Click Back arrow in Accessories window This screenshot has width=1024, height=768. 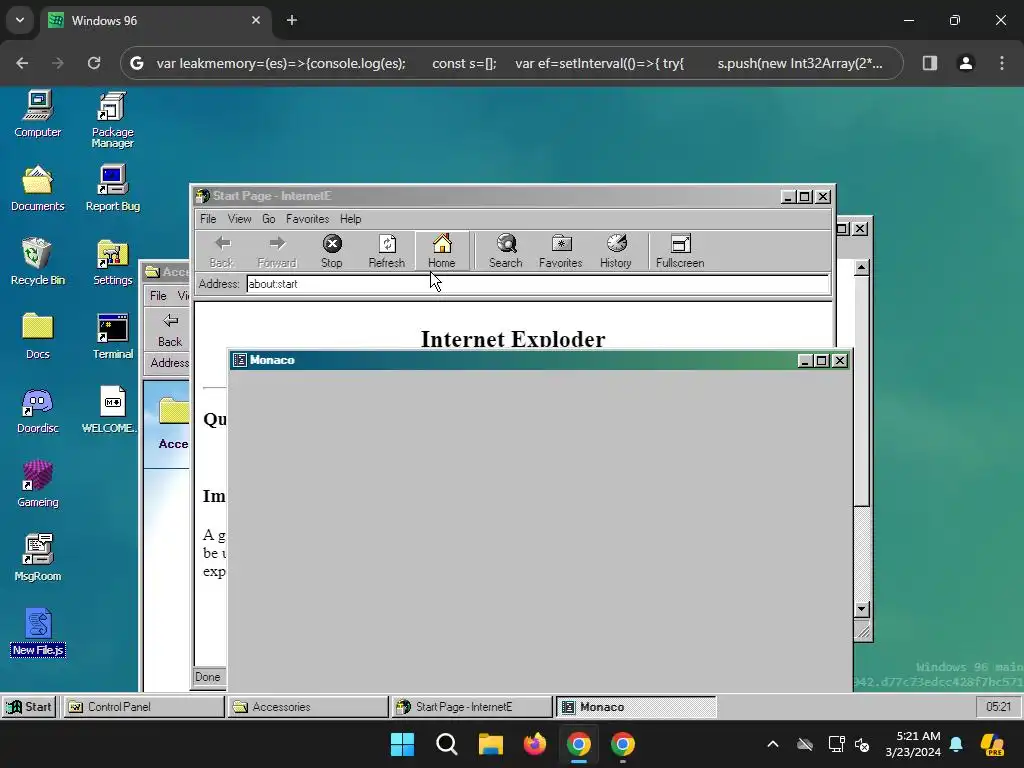170,329
